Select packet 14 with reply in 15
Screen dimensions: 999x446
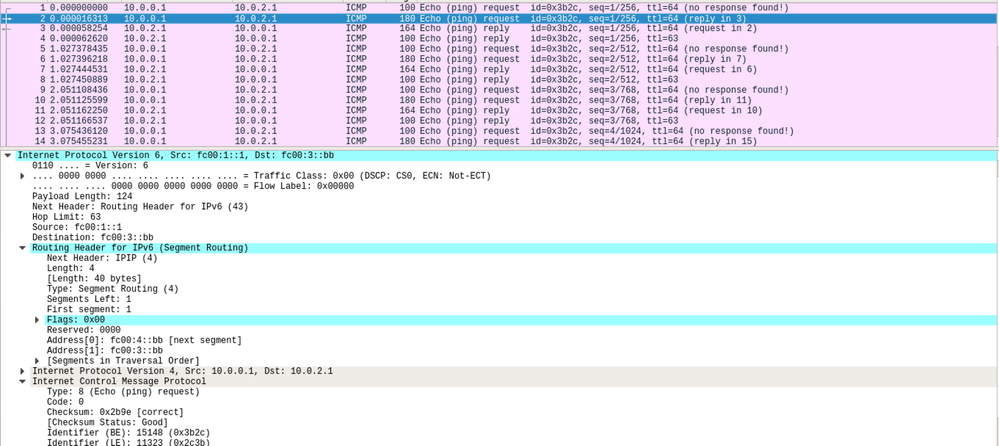pos(500,141)
